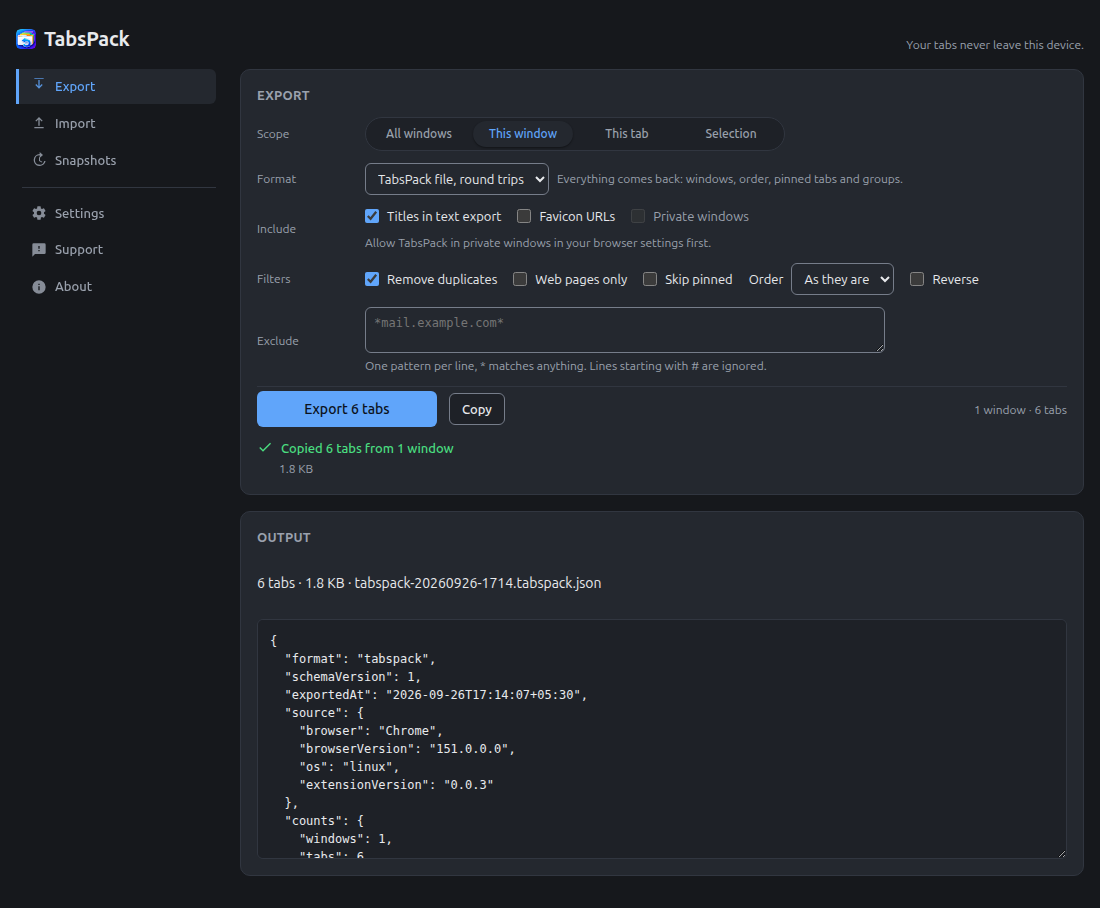This screenshot has height=908, width=1100.
Task: Open the Export page in sidebar
Action: 116,86
